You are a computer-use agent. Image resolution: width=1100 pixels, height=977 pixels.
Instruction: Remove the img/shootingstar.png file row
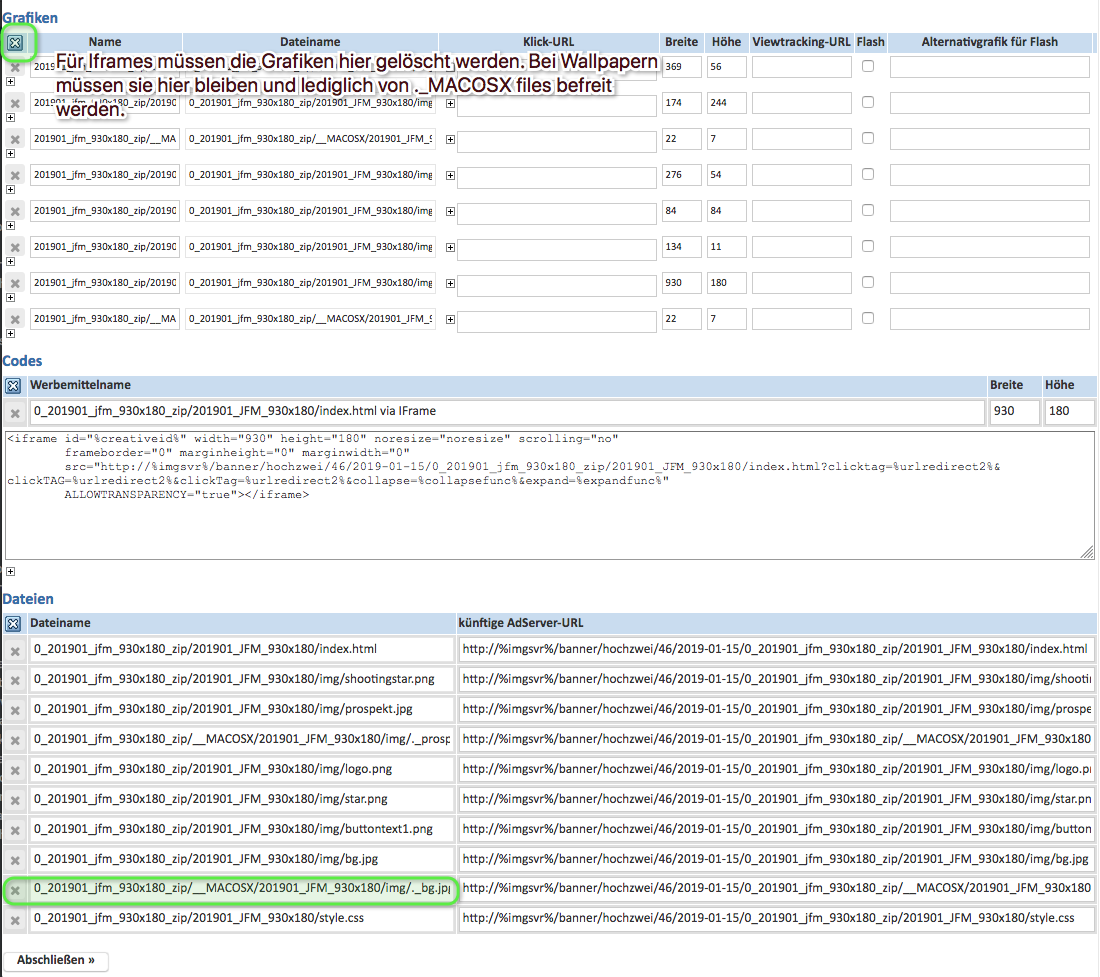point(15,681)
